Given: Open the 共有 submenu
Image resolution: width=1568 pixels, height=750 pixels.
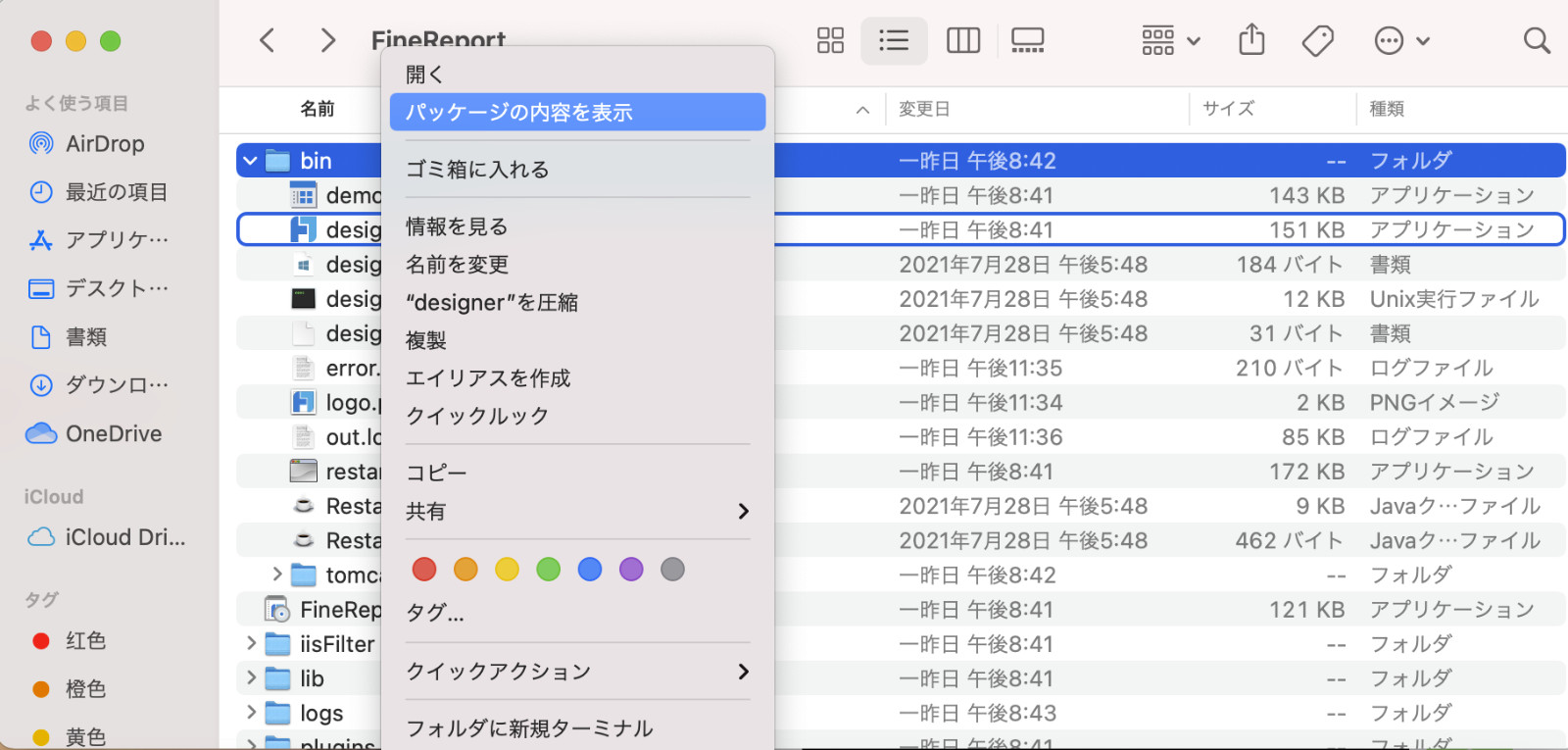Looking at the screenshot, I should tap(577, 511).
